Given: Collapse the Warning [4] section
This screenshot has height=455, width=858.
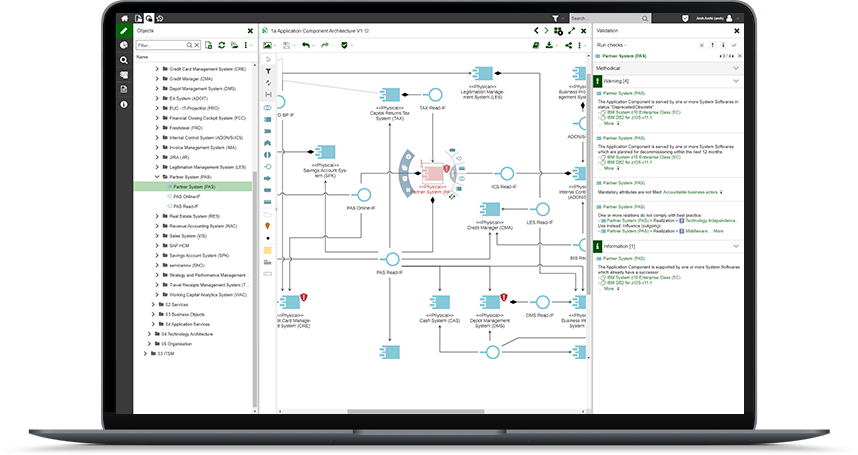Looking at the screenshot, I should (x=735, y=80).
